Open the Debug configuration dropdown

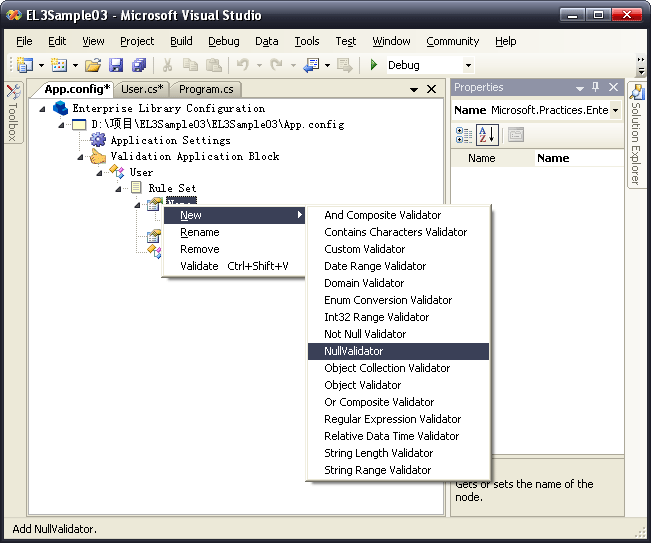(468, 65)
